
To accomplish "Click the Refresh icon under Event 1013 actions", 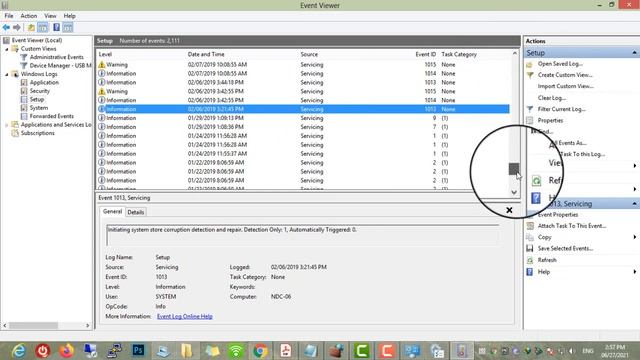I will pos(530,260).
